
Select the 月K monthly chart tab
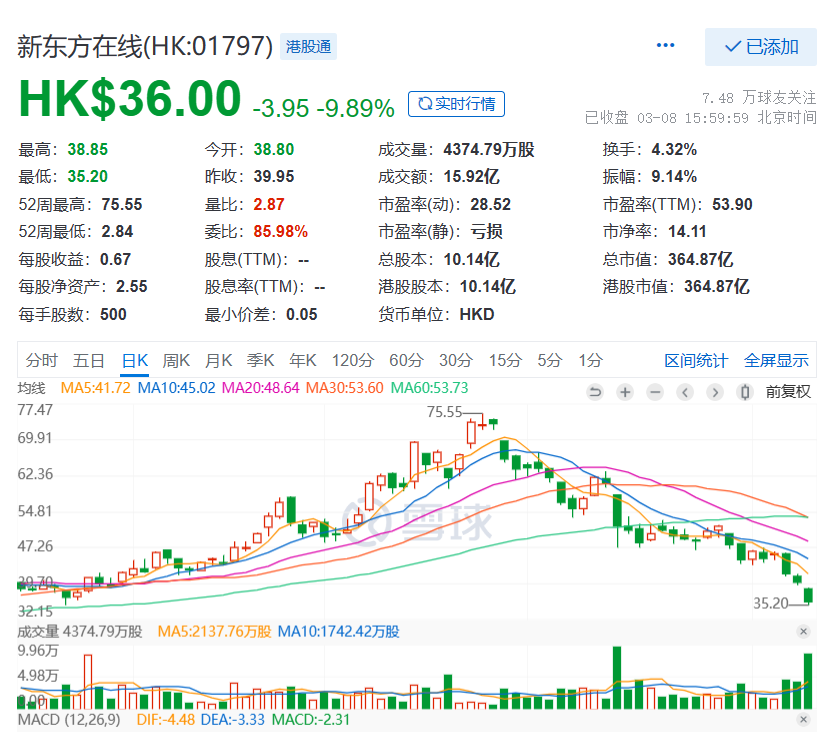coord(218,360)
